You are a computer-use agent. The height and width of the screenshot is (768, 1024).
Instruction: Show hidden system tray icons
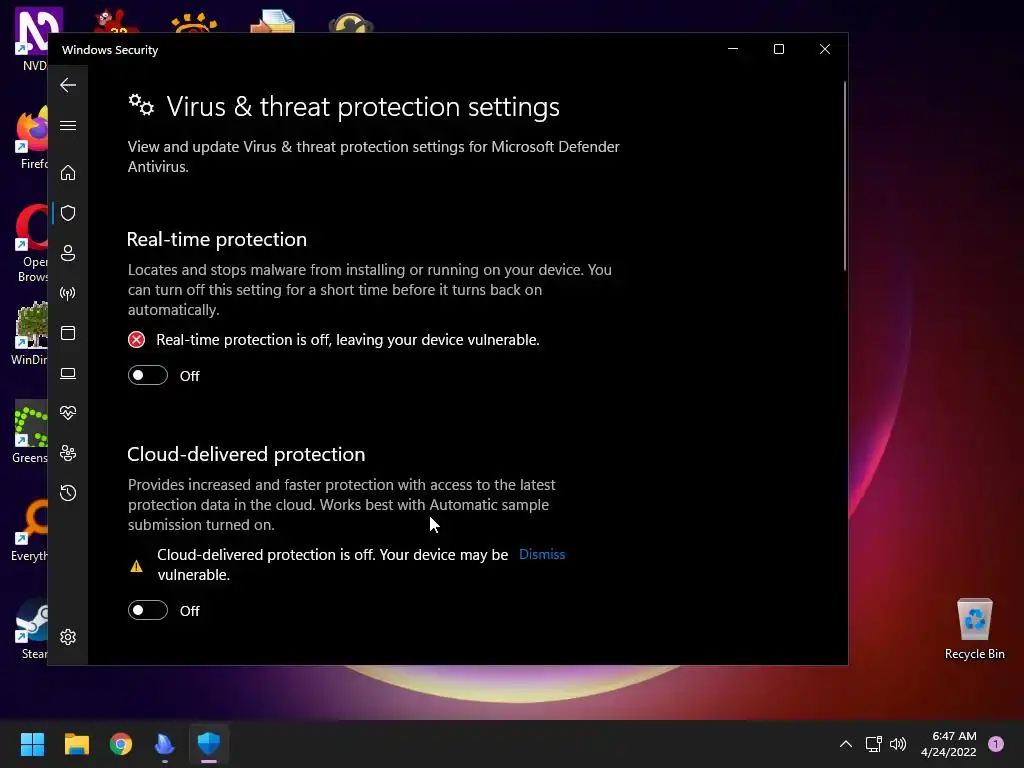846,744
